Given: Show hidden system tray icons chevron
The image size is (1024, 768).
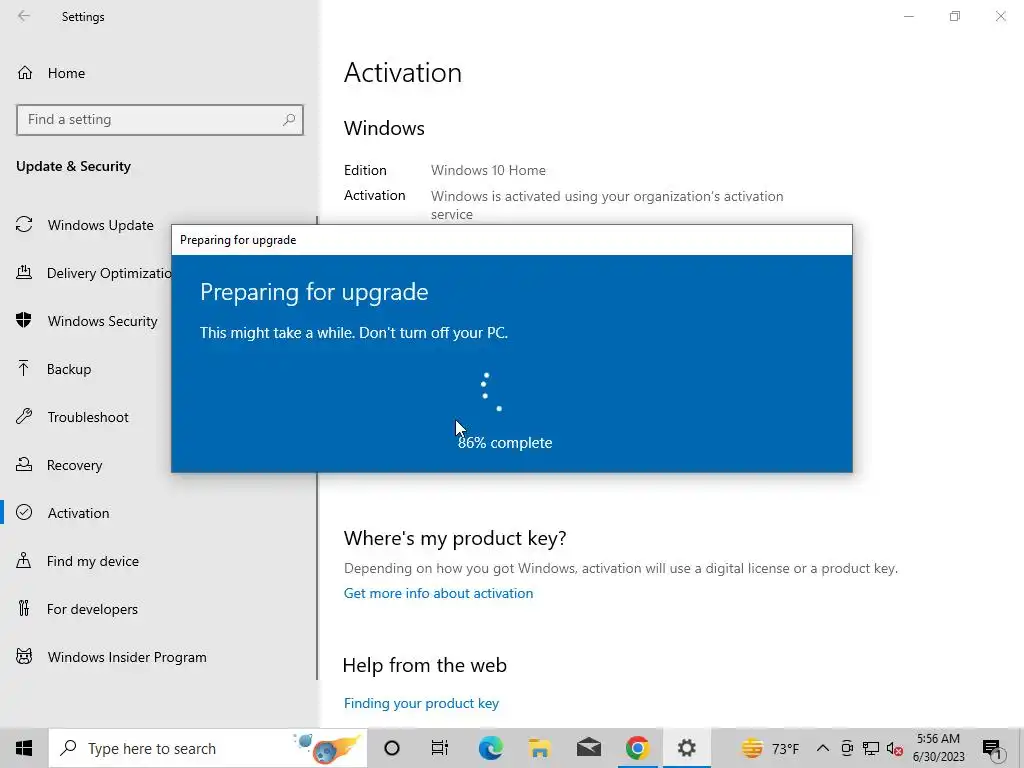Looking at the screenshot, I should [x=823, y=748].
